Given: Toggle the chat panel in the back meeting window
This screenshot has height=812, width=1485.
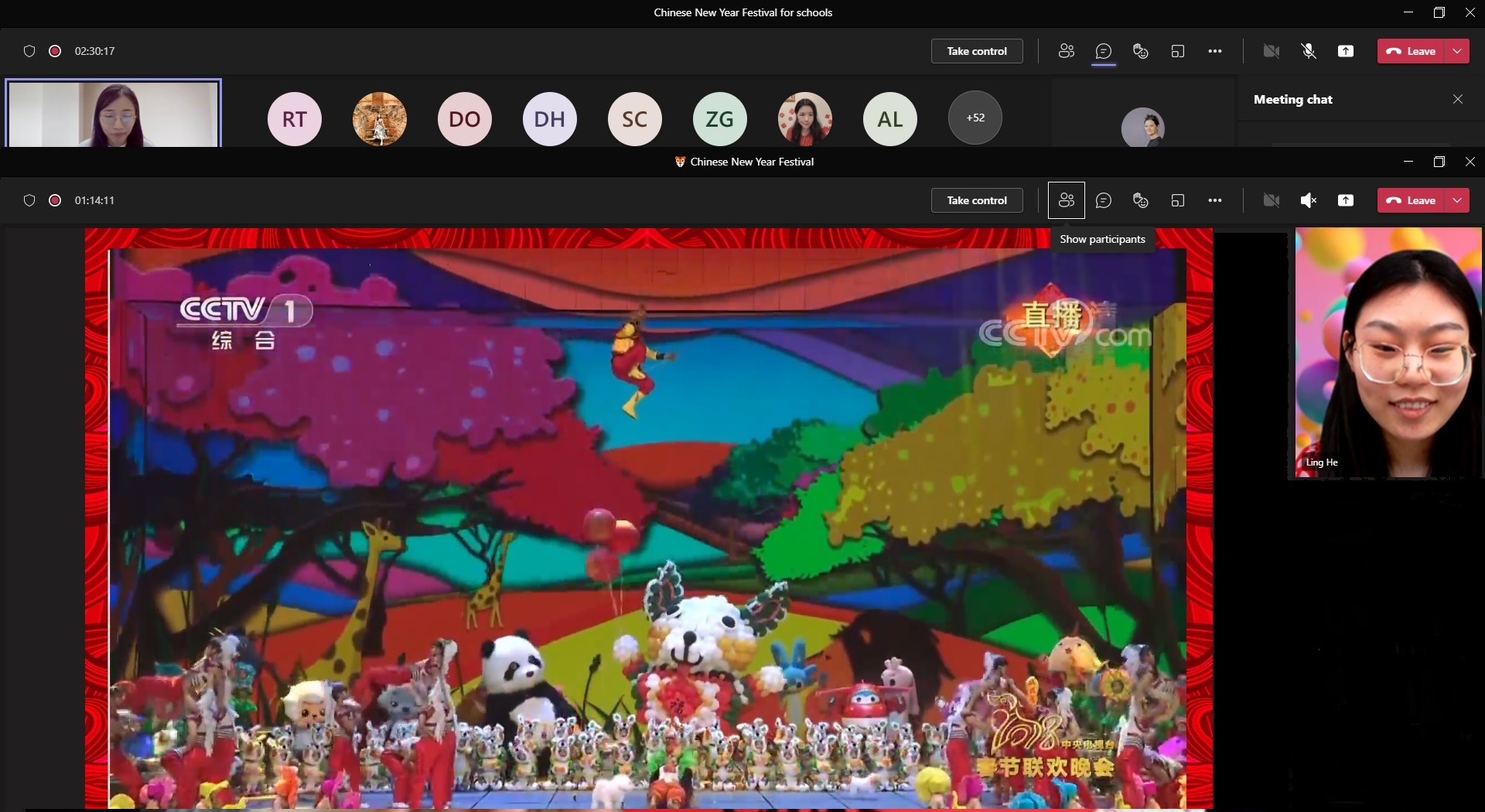Looking at the screenshot, I should coord(1104,51).
